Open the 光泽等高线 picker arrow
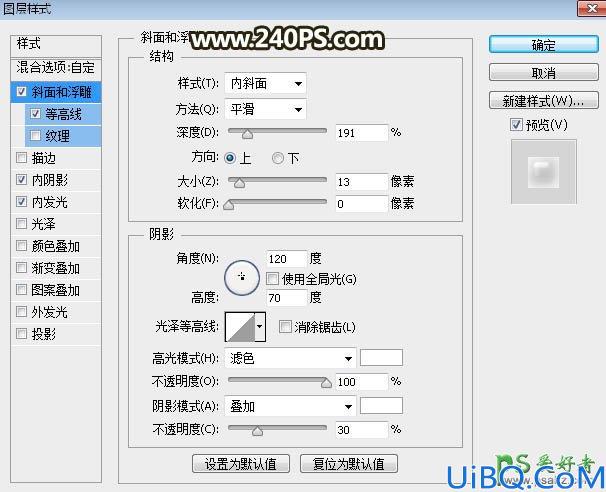Image resolution: width=606 pixels, height=492 pixels. pos(260,327)
